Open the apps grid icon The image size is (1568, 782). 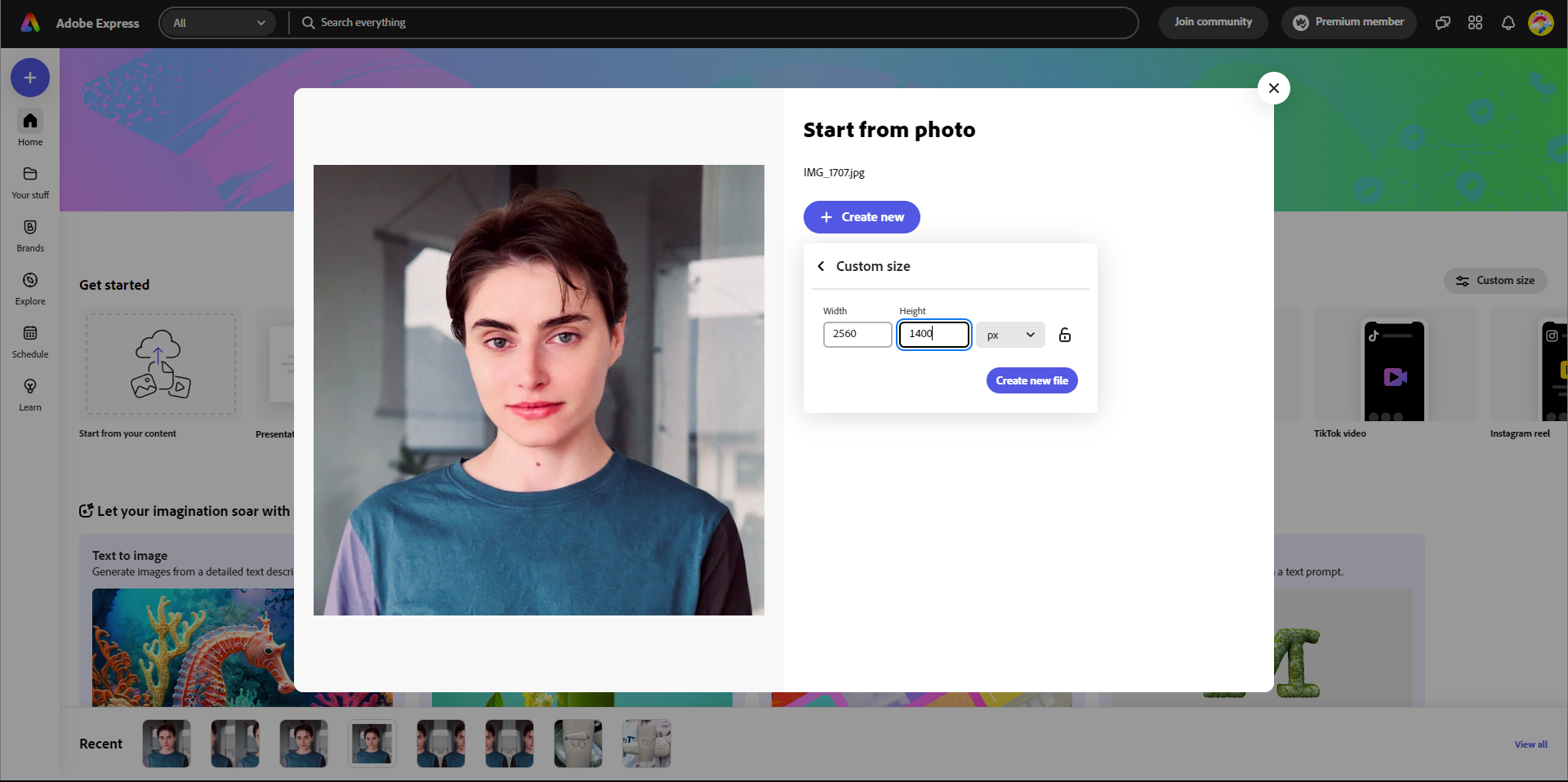tap(1475, 22)
